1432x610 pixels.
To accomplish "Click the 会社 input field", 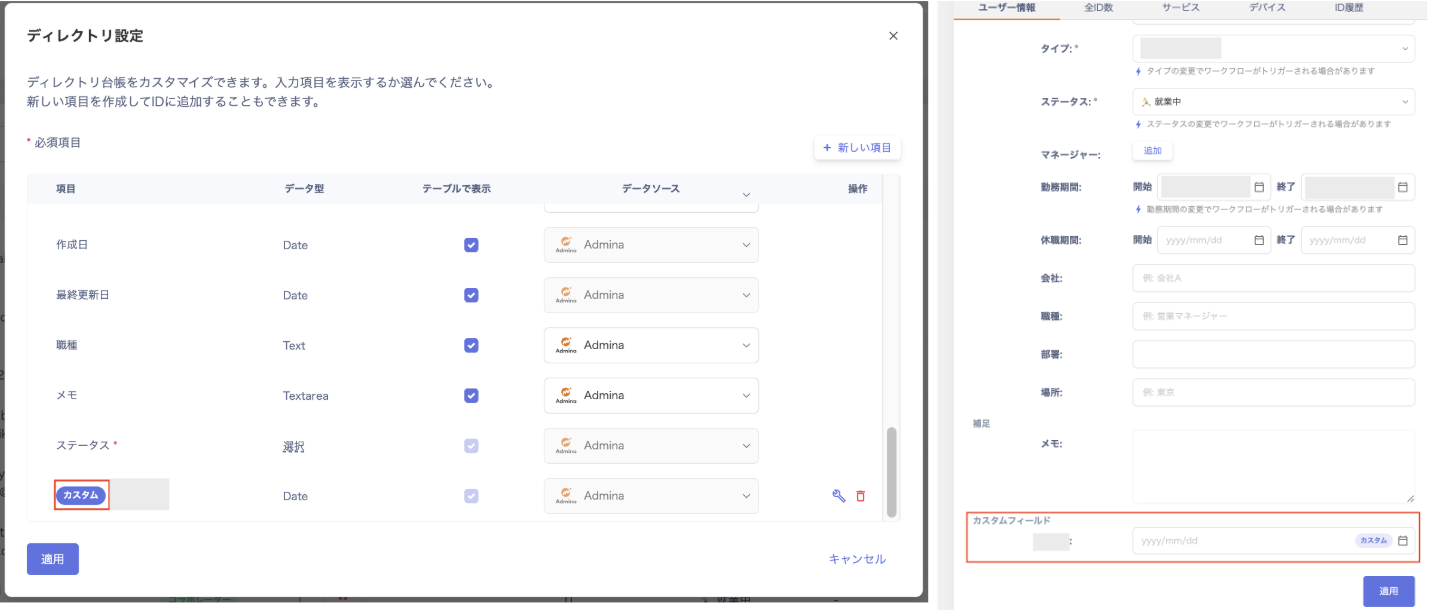I will [x=1273, y=278].
